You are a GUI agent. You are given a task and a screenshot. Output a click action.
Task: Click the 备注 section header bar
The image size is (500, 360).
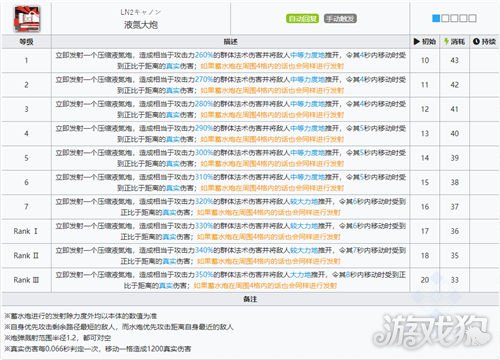click(x=250, y=299)
